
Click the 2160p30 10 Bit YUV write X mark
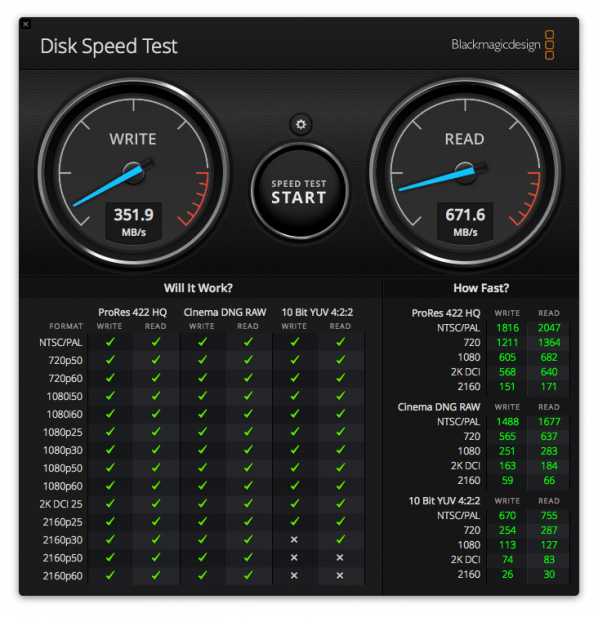[x=294, y=540]
